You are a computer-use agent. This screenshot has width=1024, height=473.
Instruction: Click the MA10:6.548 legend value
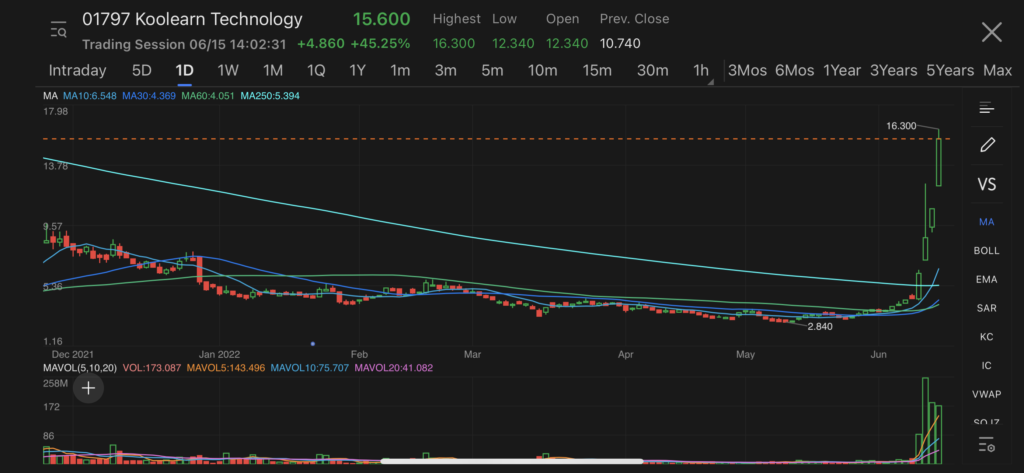[x=89, y=96]
